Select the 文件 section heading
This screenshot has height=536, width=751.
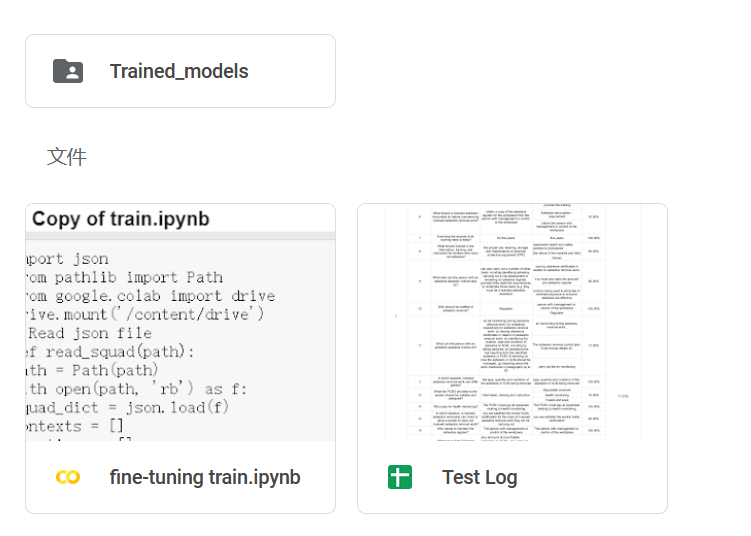(x=67, y=157)
